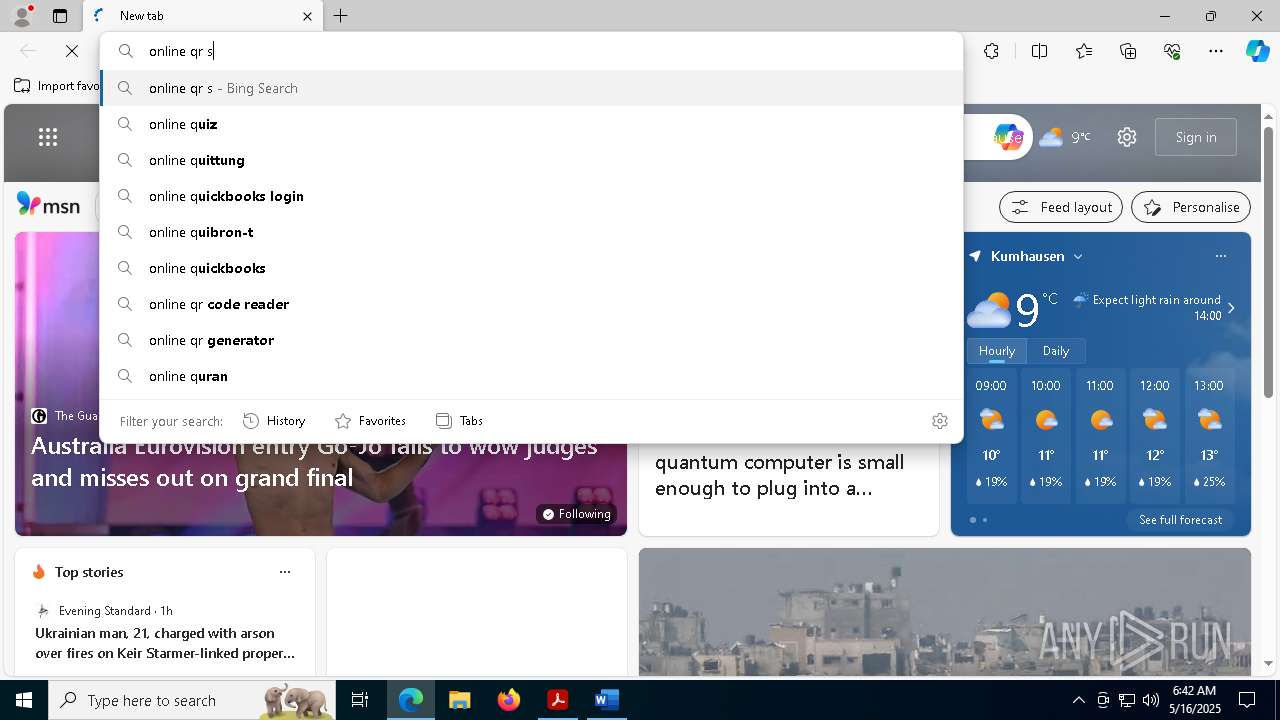Open the browser profile icon
This screenshot has height=720, width=1280.
click(22, 16)
